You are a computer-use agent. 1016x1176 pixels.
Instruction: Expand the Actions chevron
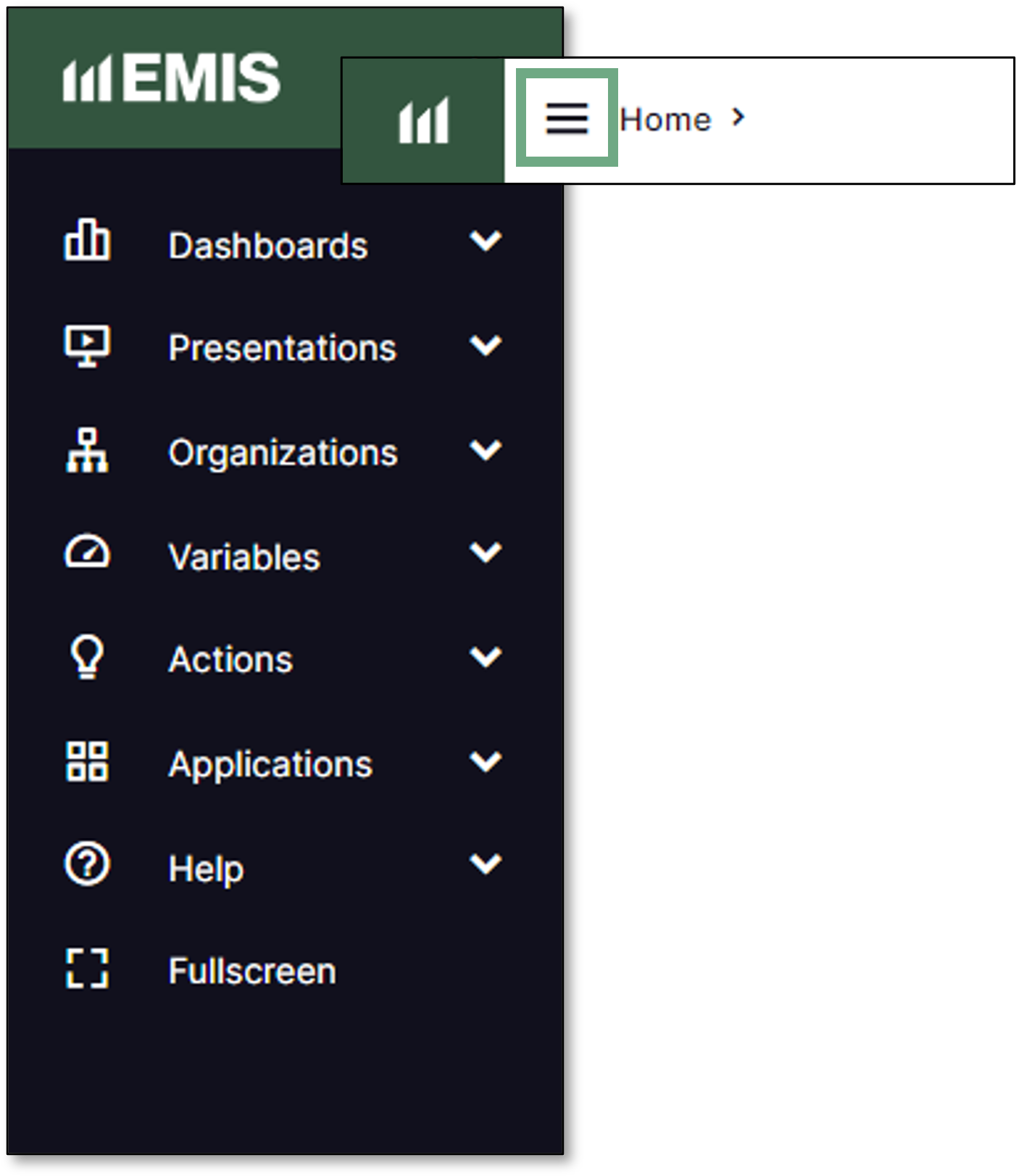tap(486, 657)
